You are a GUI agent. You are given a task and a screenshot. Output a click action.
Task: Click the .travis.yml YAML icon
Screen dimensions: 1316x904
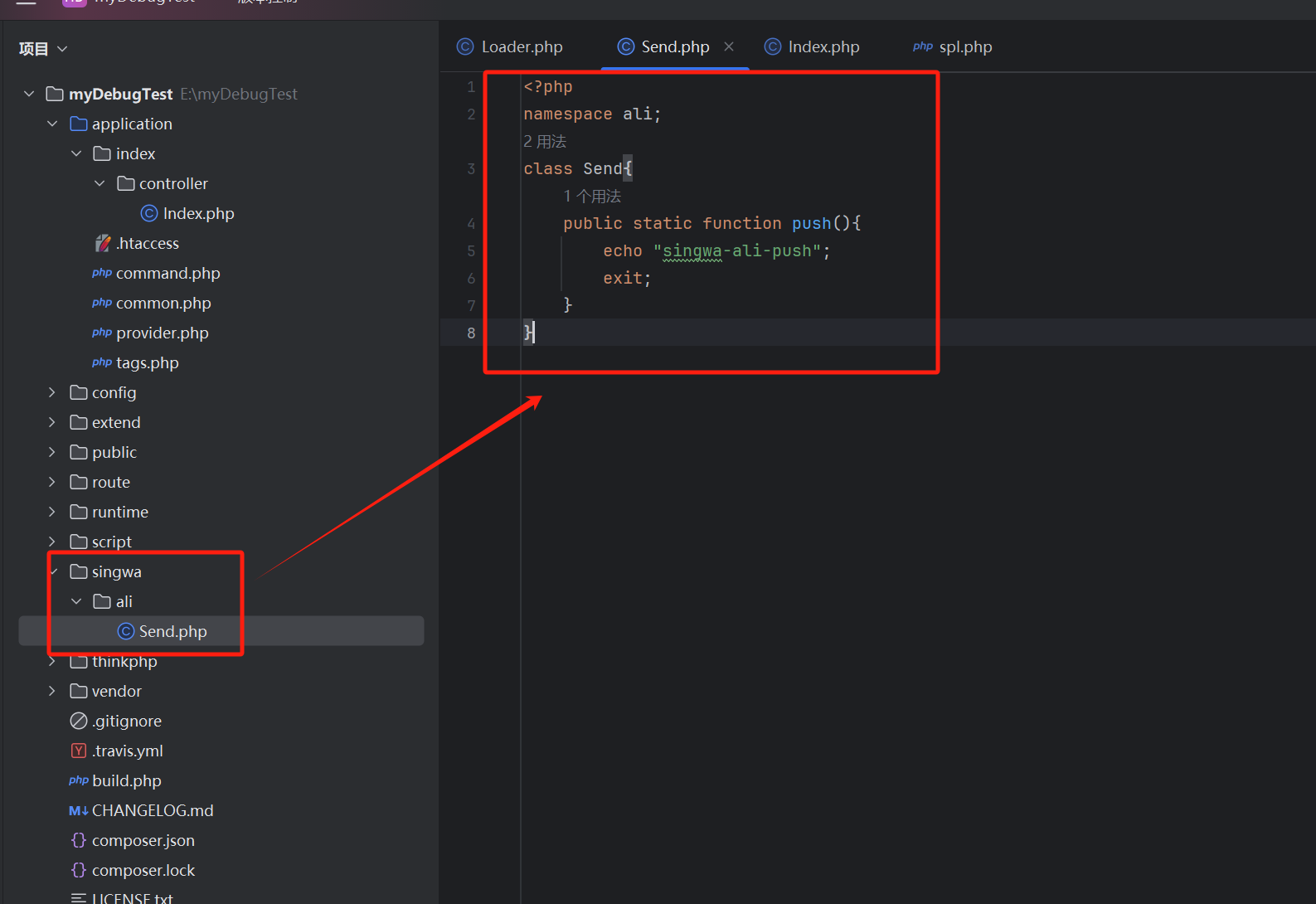point(79,751)
